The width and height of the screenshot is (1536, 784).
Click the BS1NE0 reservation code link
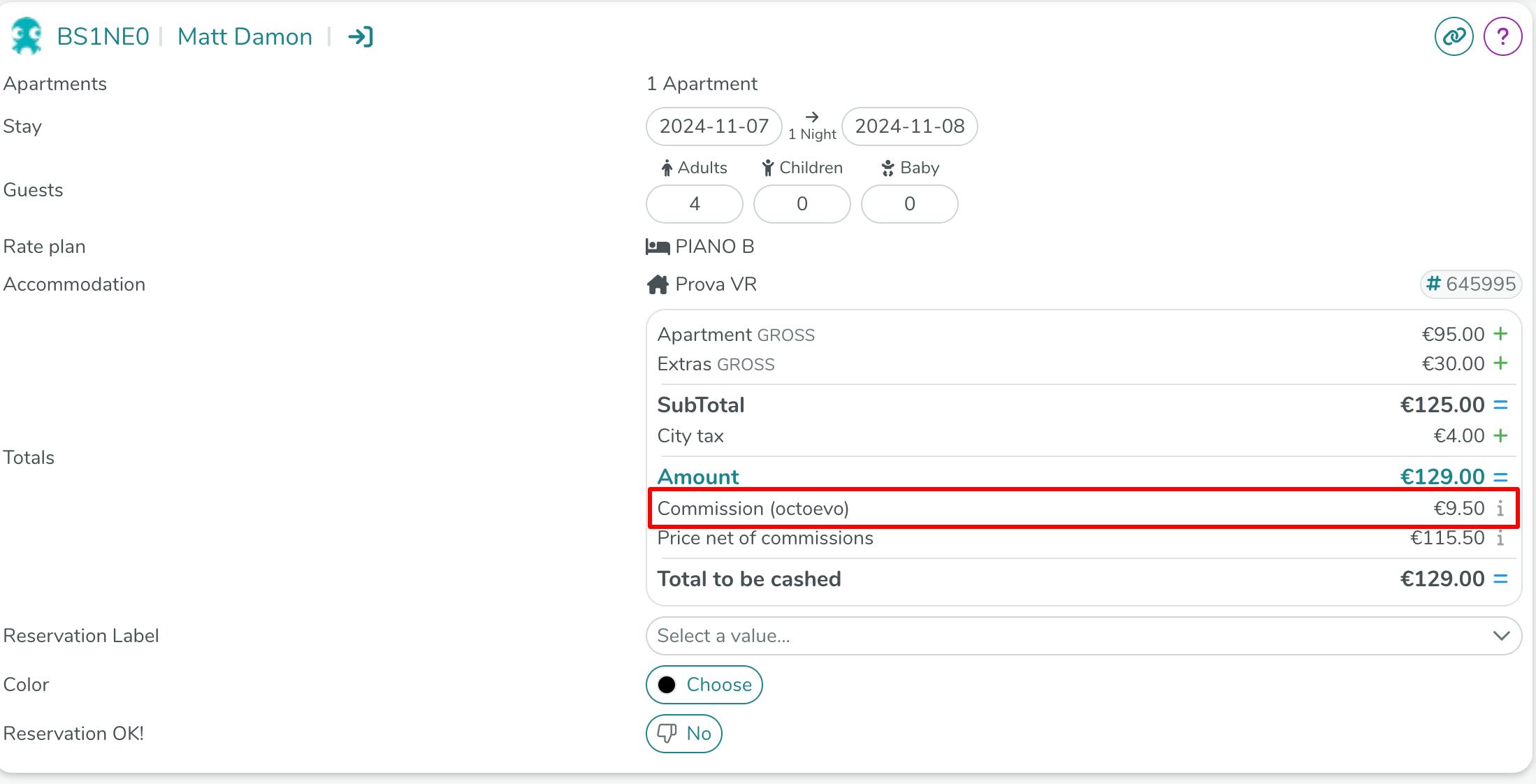[x=103, y=36]
